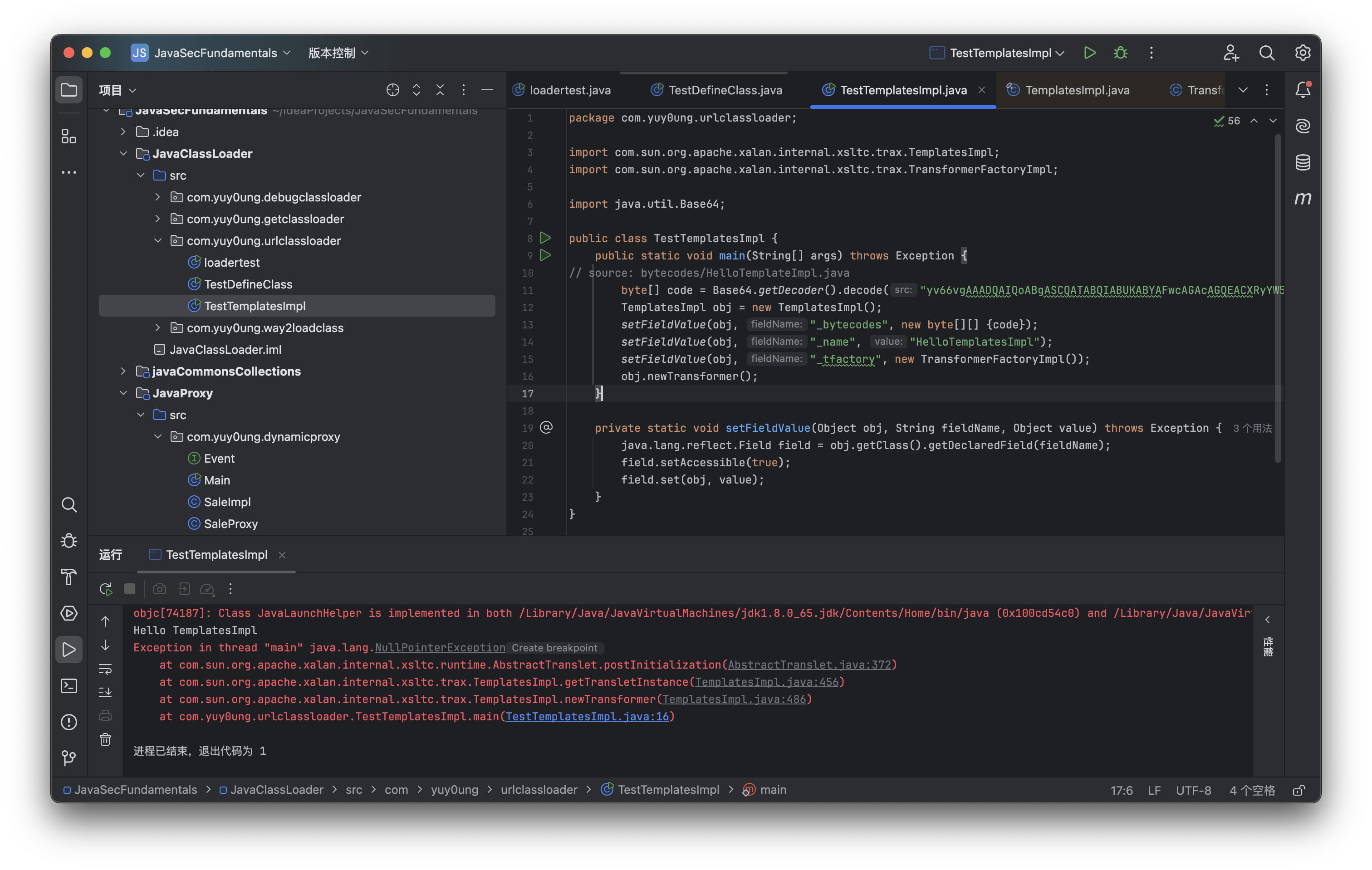This screenshot has width=1372, height=870.
Task: Switch to the TemplatesImpl.java tab
Action: (1076, 90)
